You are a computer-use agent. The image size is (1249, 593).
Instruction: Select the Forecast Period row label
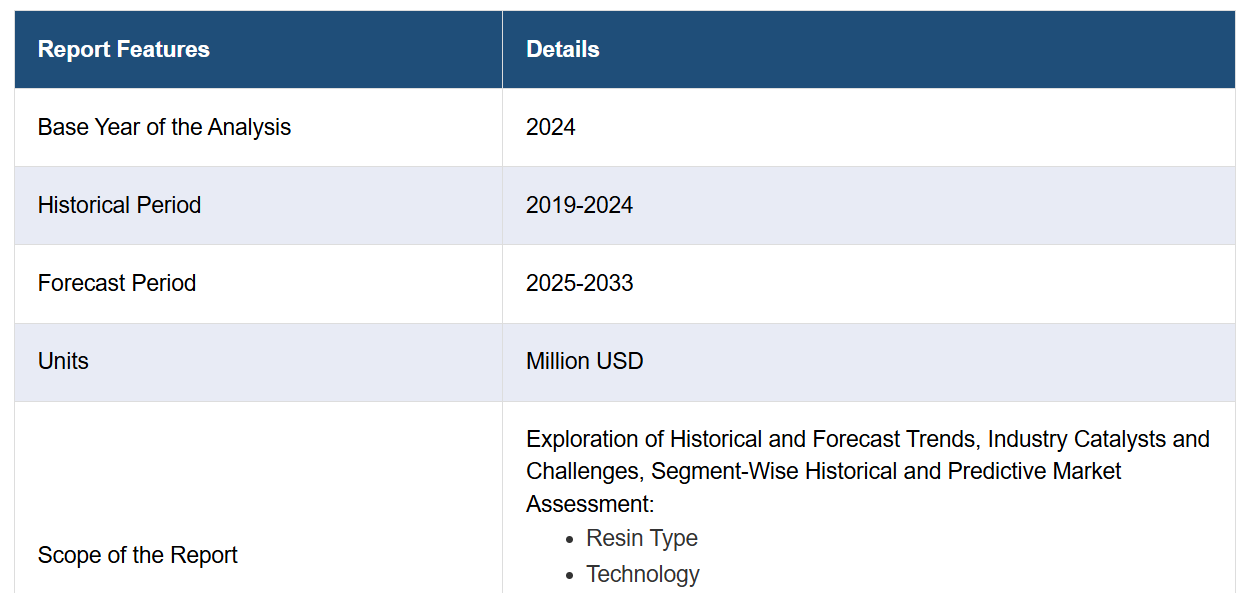[117, 284]
